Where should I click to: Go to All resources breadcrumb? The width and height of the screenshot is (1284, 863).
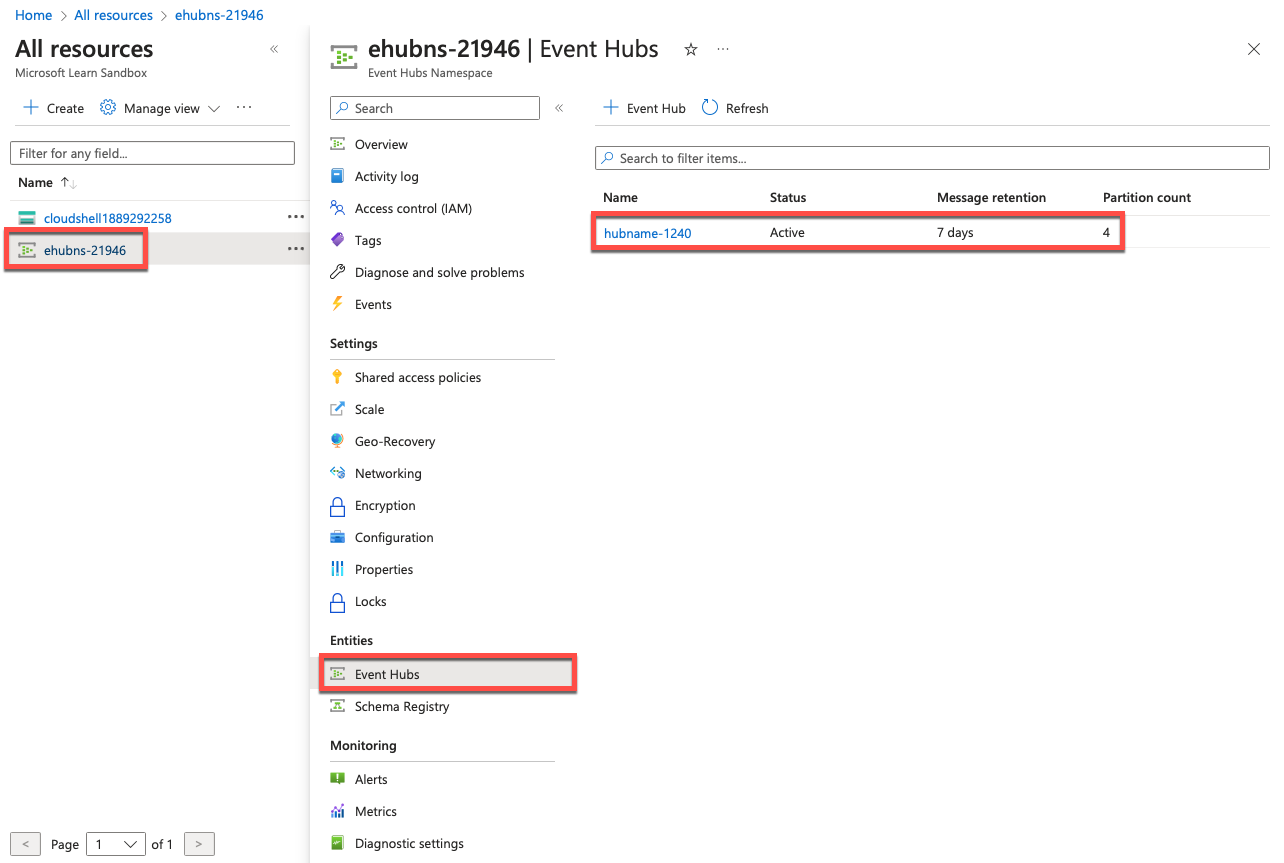tap(114, 15)
